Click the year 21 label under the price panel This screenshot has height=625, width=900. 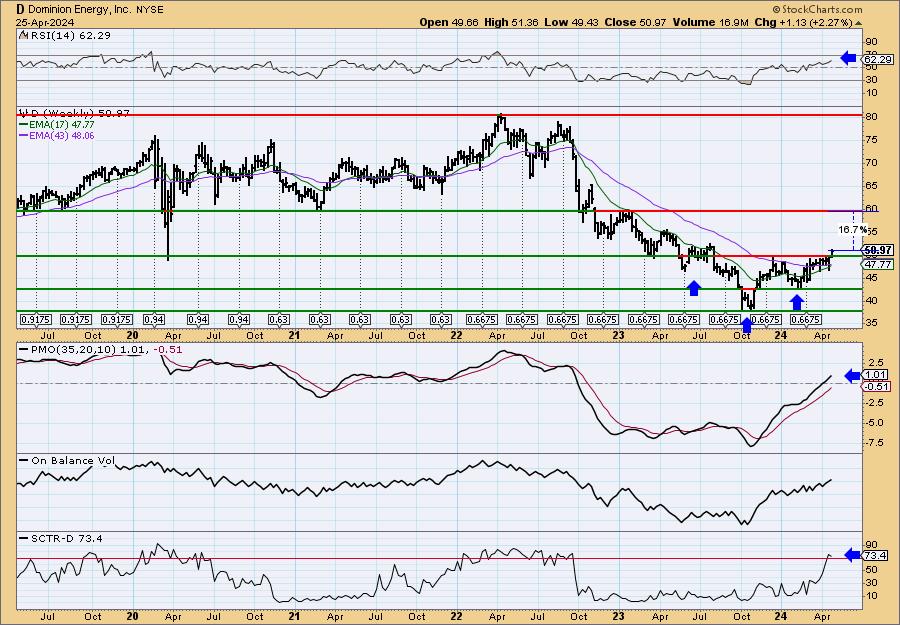point(294,335)
